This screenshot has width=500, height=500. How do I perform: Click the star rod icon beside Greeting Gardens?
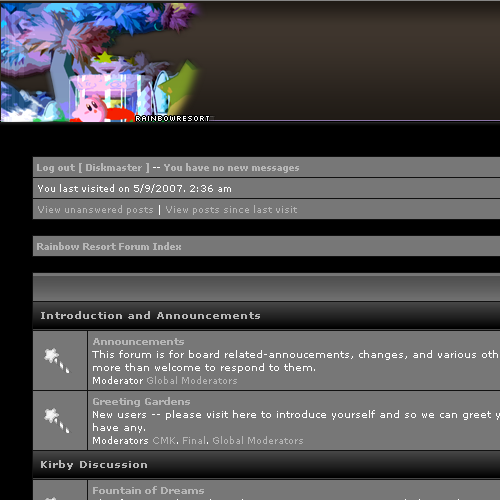pyautogui.click(x=57, y=420)
